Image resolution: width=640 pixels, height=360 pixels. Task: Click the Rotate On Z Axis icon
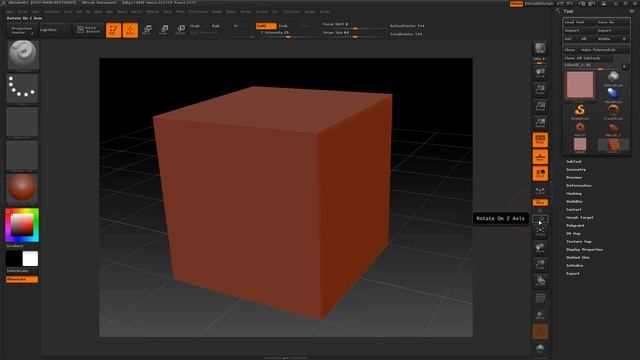click(540, 219)
